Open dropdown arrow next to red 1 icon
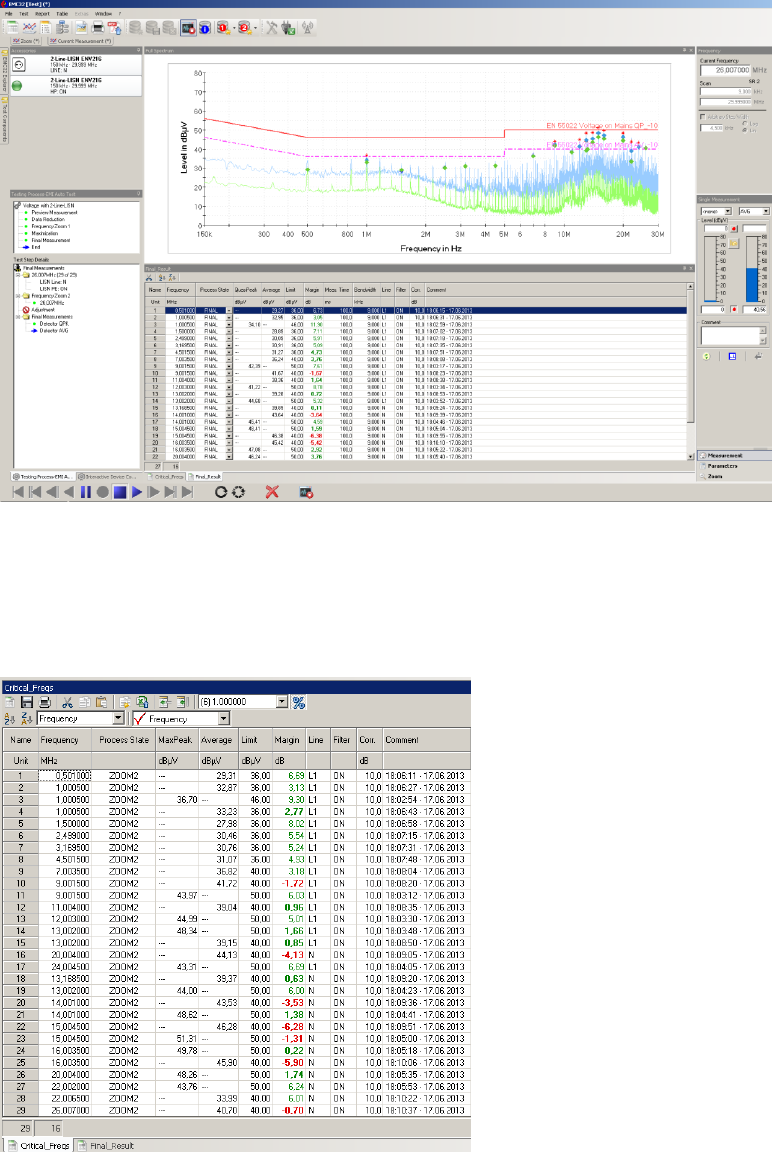The image size is (772, 1152). [234, 28]
